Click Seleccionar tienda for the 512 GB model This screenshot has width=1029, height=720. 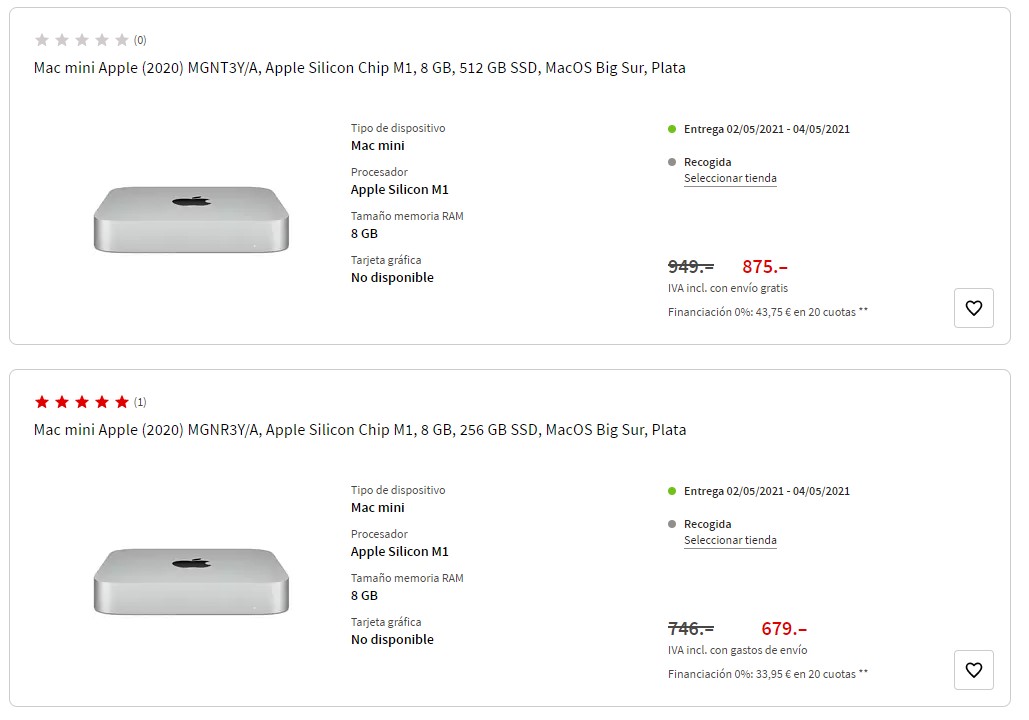click(x=730, y=179)
